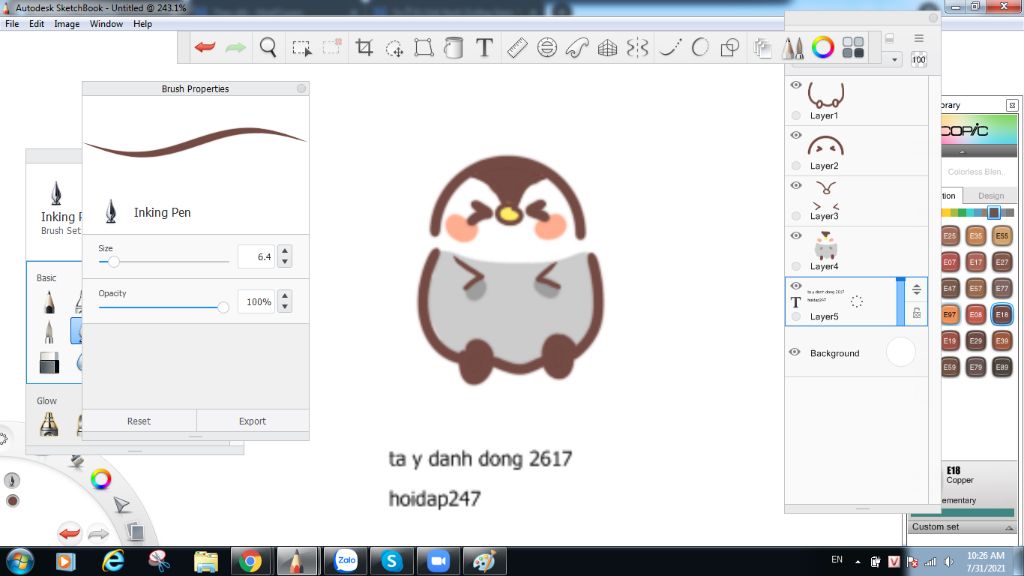Screen dimensions: 1024x576
Task: Hide the Background layer eye icon
Action: [794, 352]
